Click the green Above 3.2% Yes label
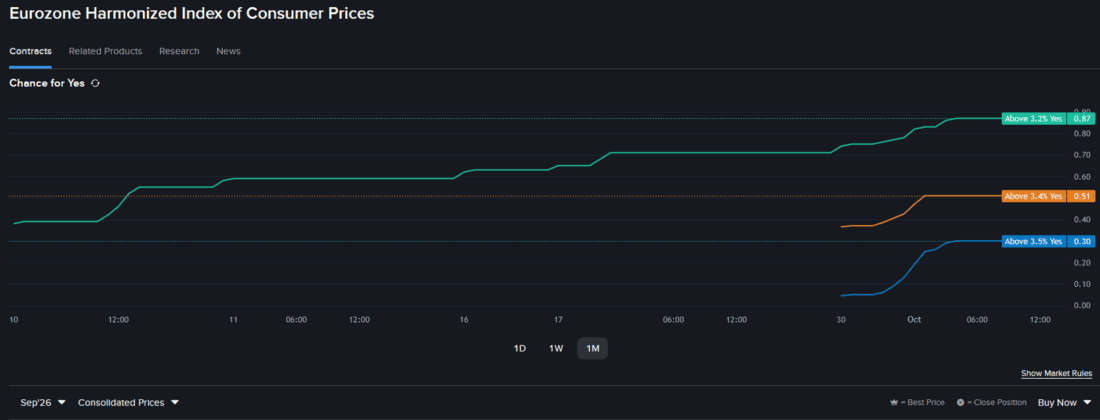The image size is (1100, 420). (1033, 118)
